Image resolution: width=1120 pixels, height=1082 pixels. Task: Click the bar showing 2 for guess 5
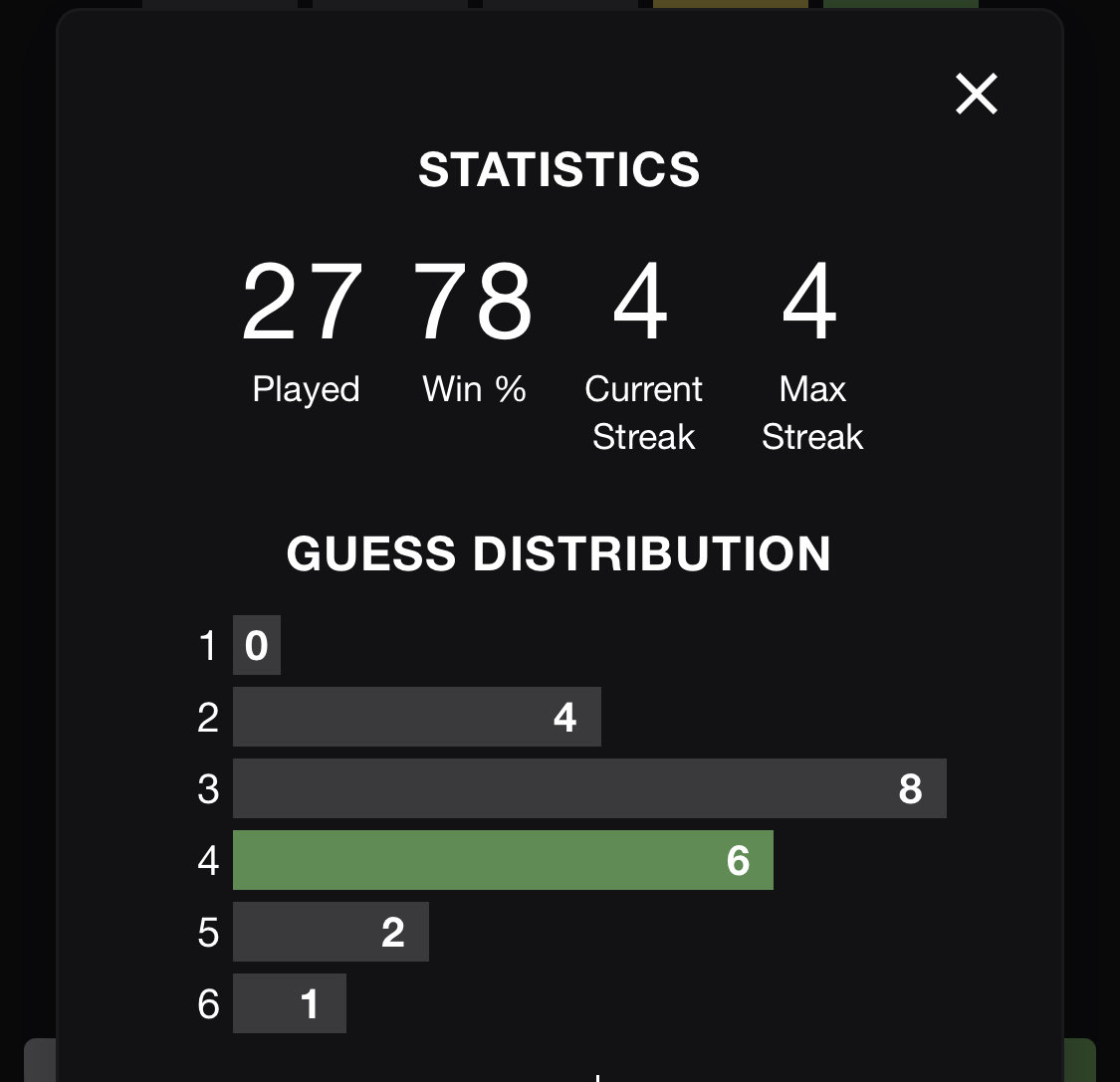331,932
